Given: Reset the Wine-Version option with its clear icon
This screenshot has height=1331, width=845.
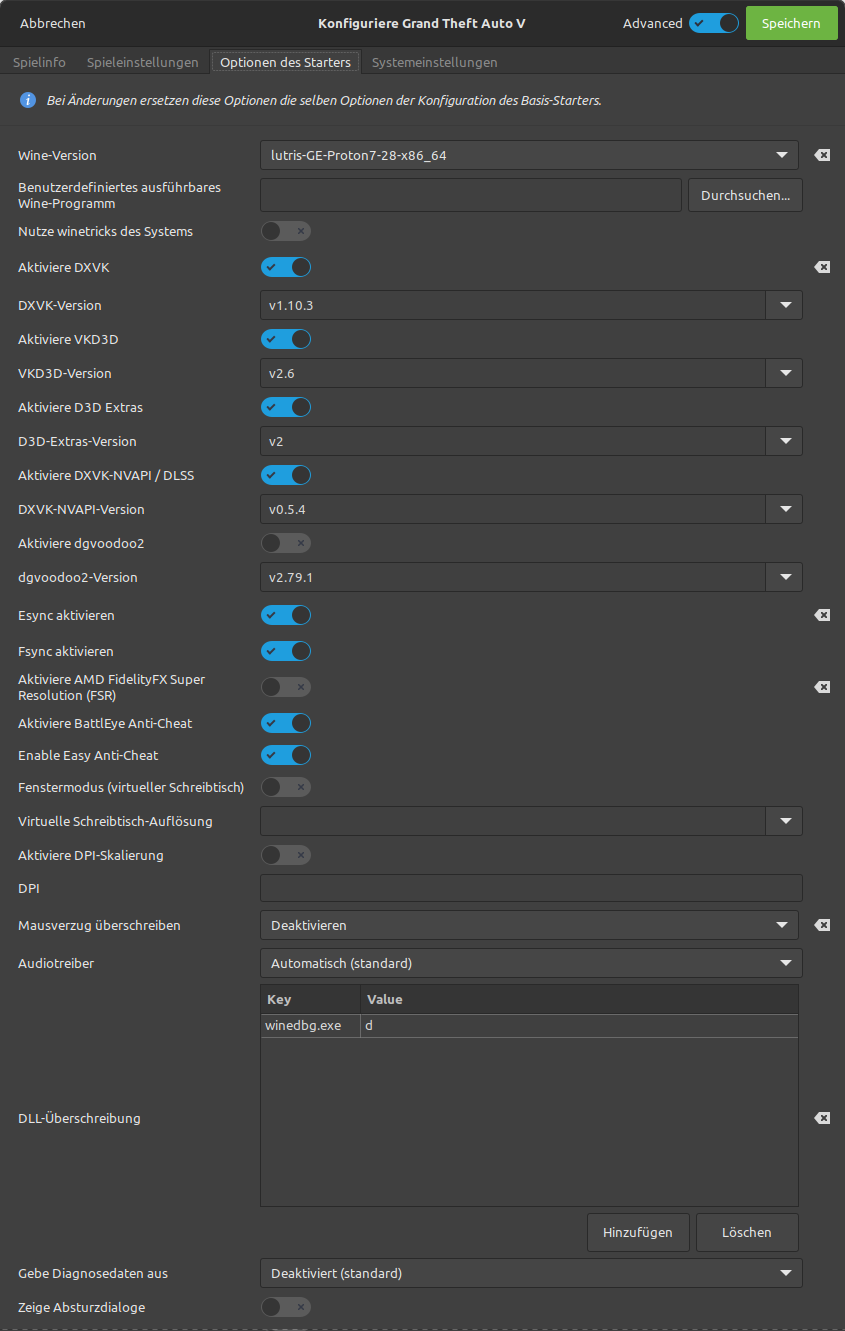Looking at the screenshot, I should pos(822,155).
